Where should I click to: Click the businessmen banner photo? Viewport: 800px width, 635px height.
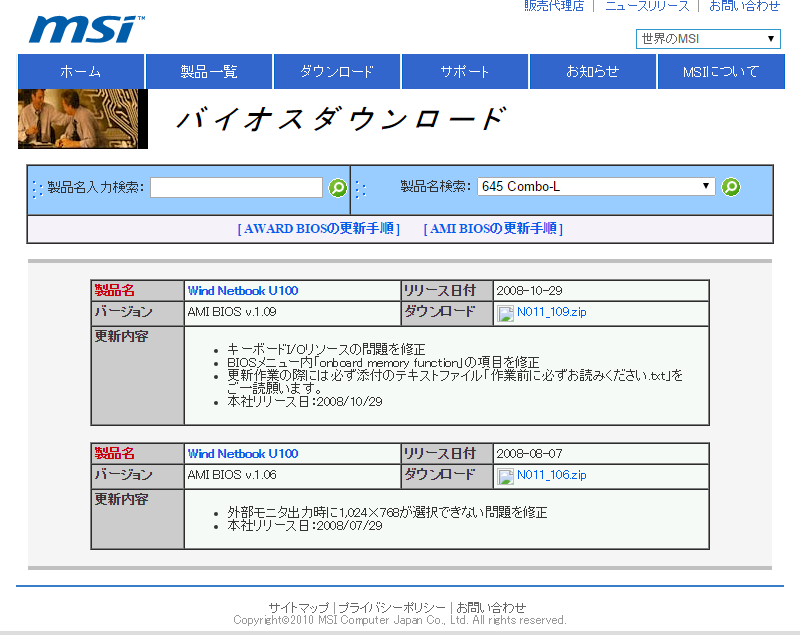tap(83, 119)
